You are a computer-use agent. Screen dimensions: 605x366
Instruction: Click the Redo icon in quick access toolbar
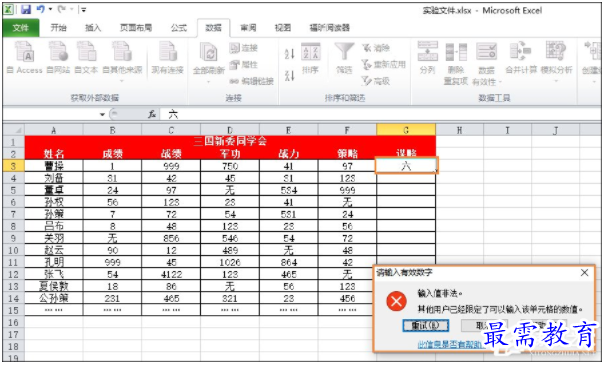coord(61,9)
